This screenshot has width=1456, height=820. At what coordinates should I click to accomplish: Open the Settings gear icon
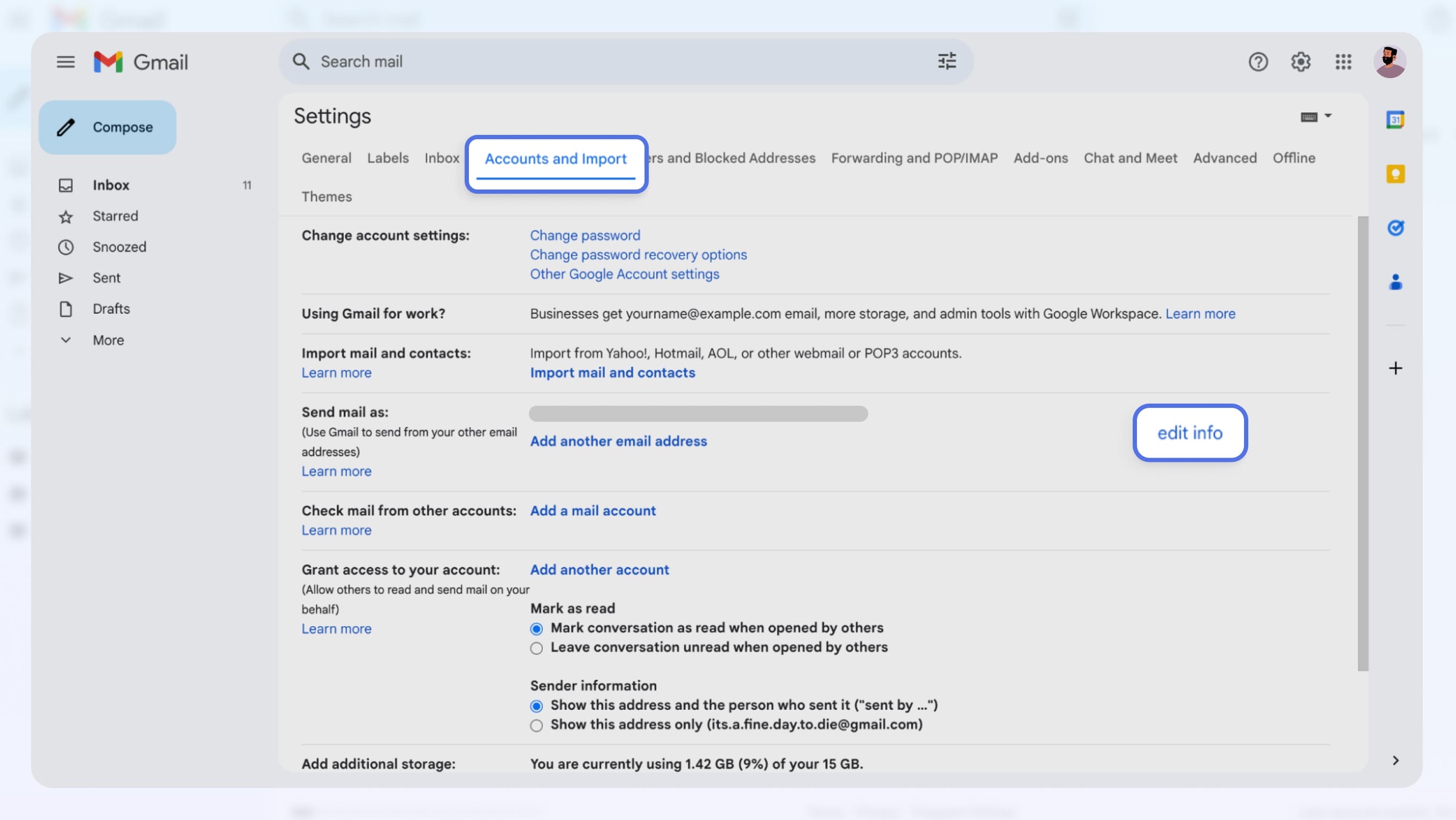point(1301,62)
